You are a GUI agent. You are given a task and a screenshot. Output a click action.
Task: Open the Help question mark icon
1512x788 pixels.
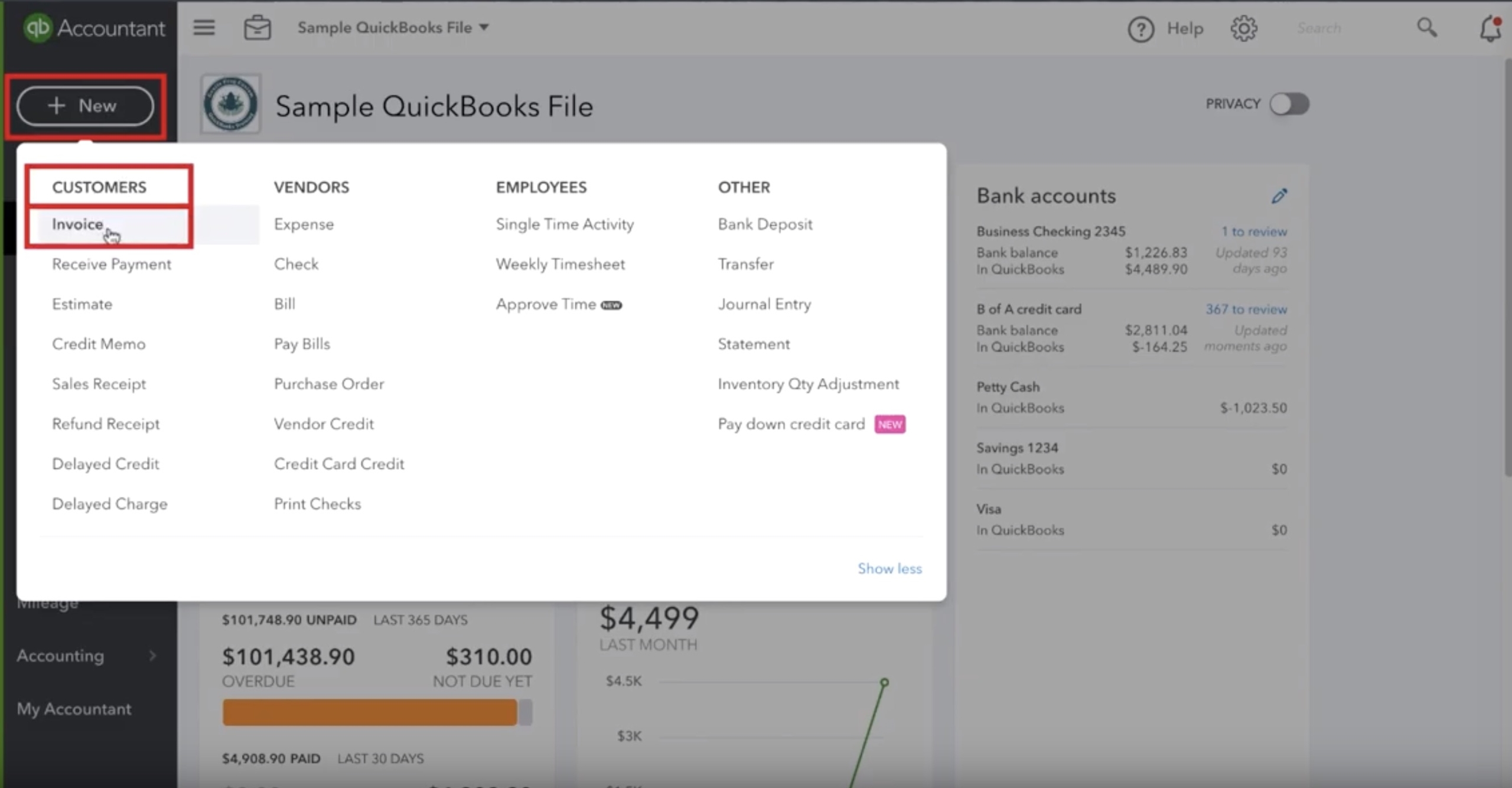click(1140, 29)
